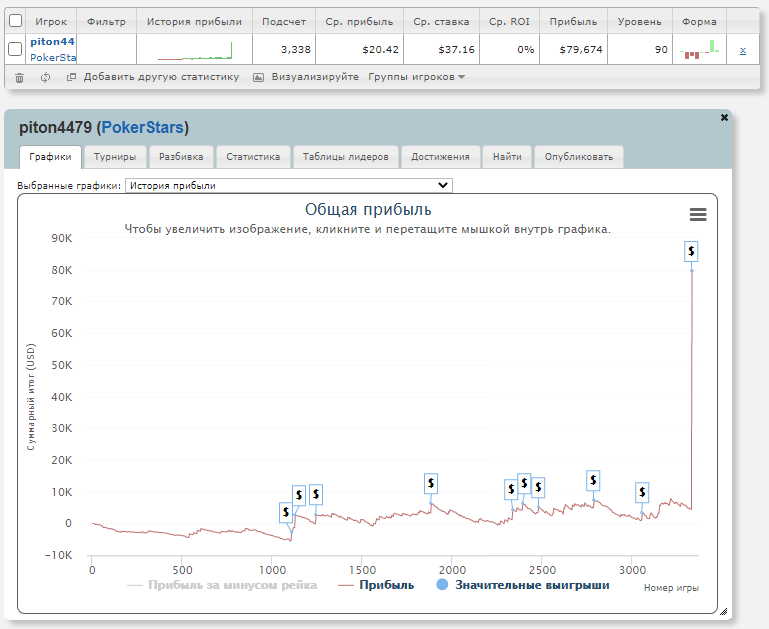The image size is (769, 629).
Task: Expand the Группы игроков dropdown
Action: tap(416, 77)
